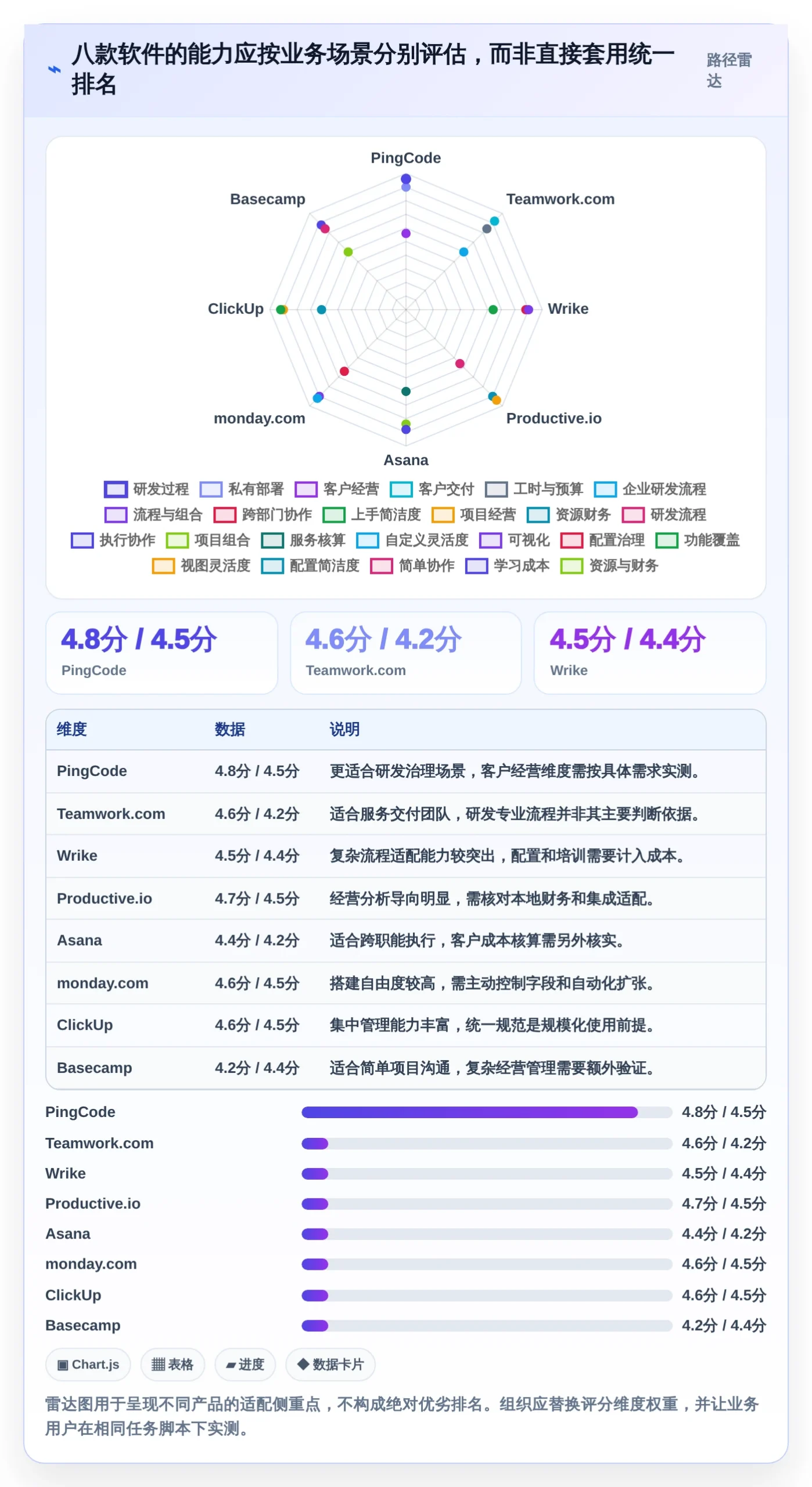Click the 配置治理 legend swatch

point(572,541)
